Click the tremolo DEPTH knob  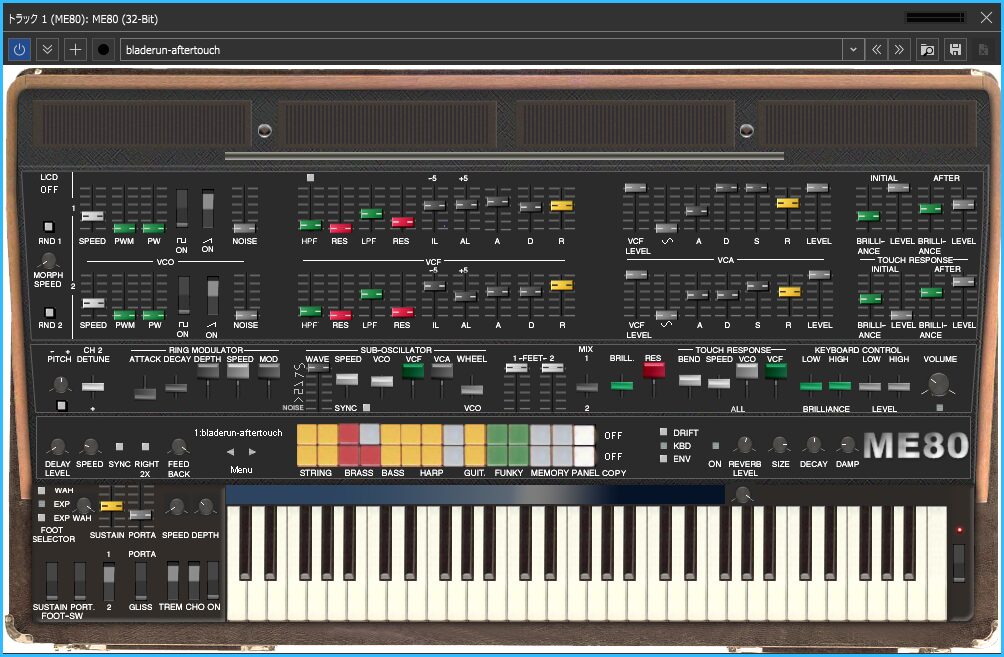205,507
